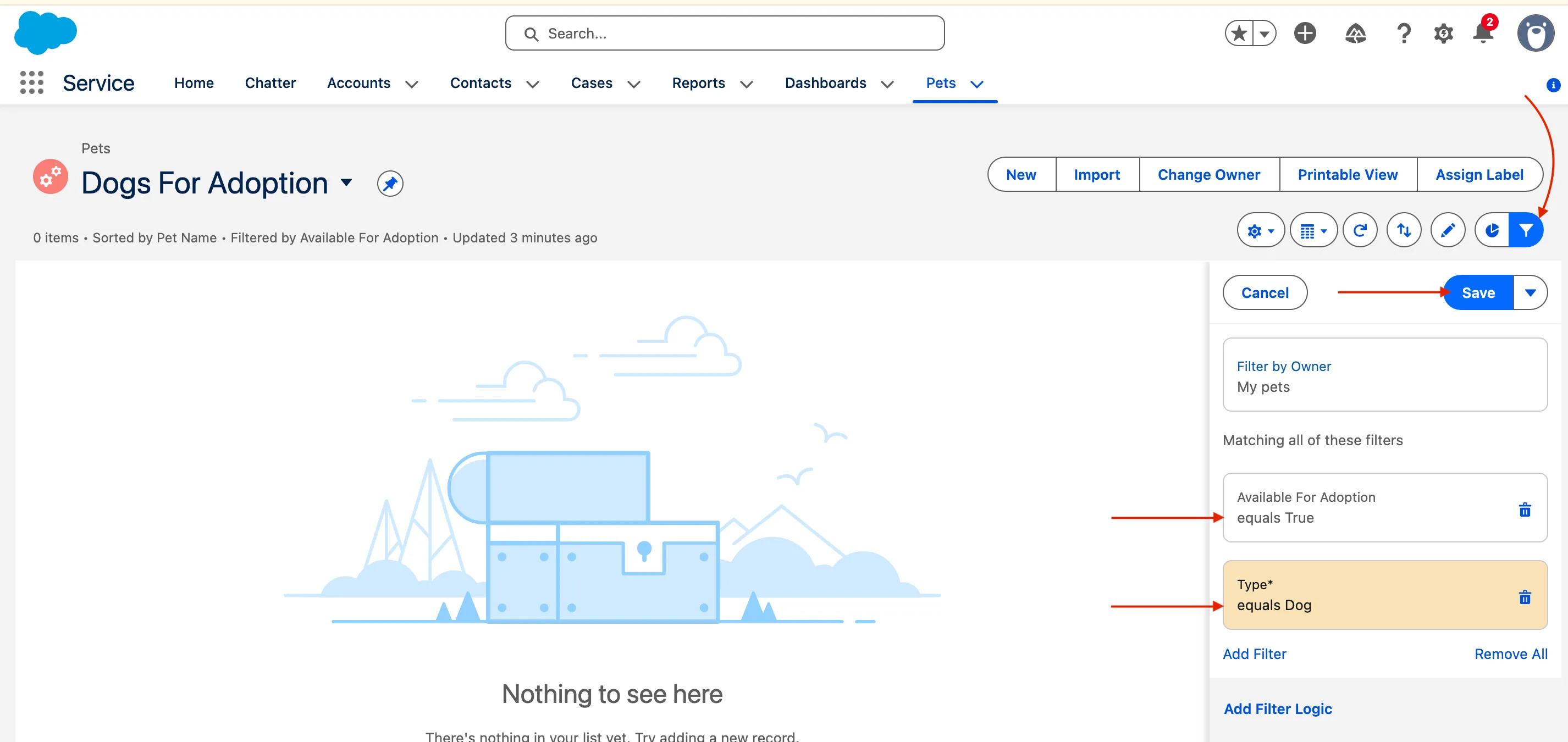
Task: Click in the global Search field
Action: [x=725, y=34]
